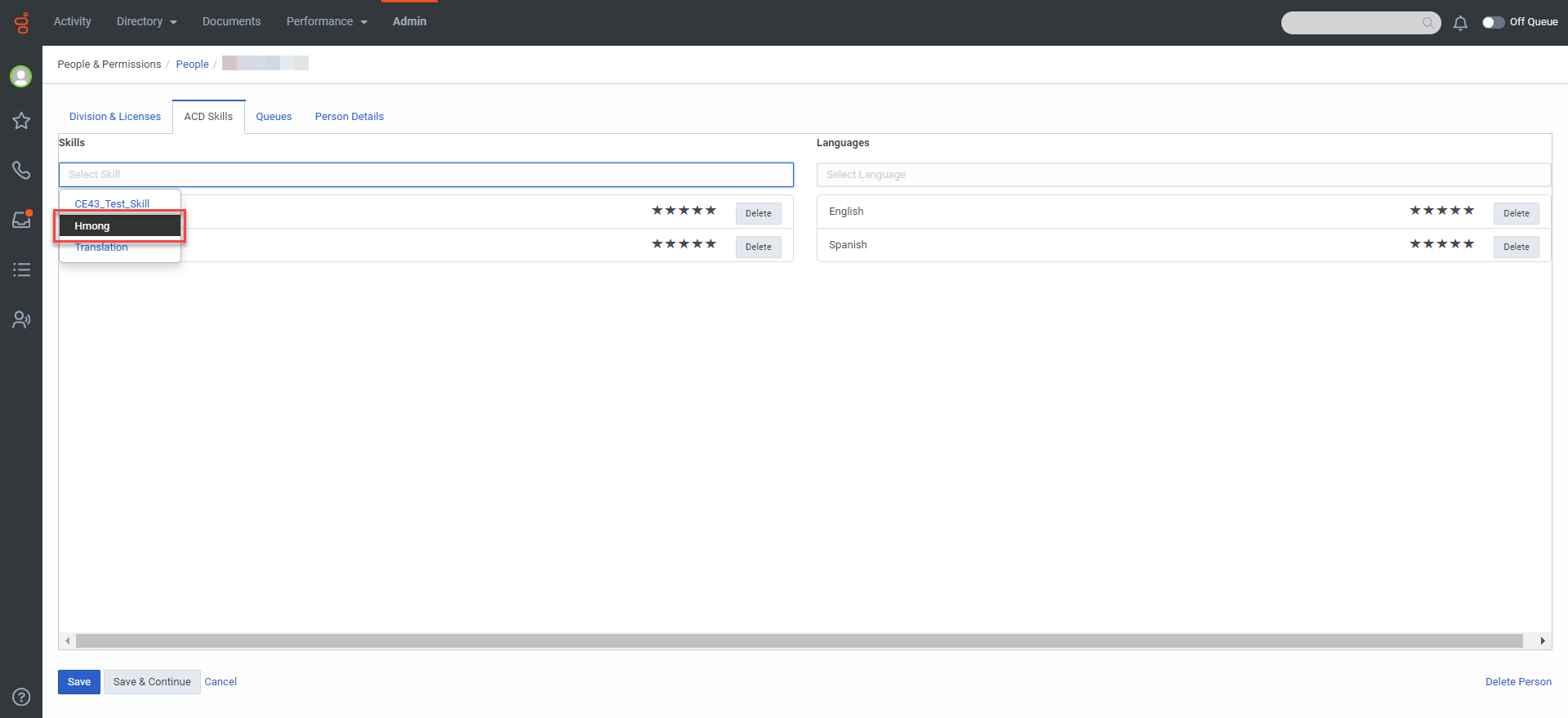
Task: Click the notifications bell icon
Action: 1460,23
